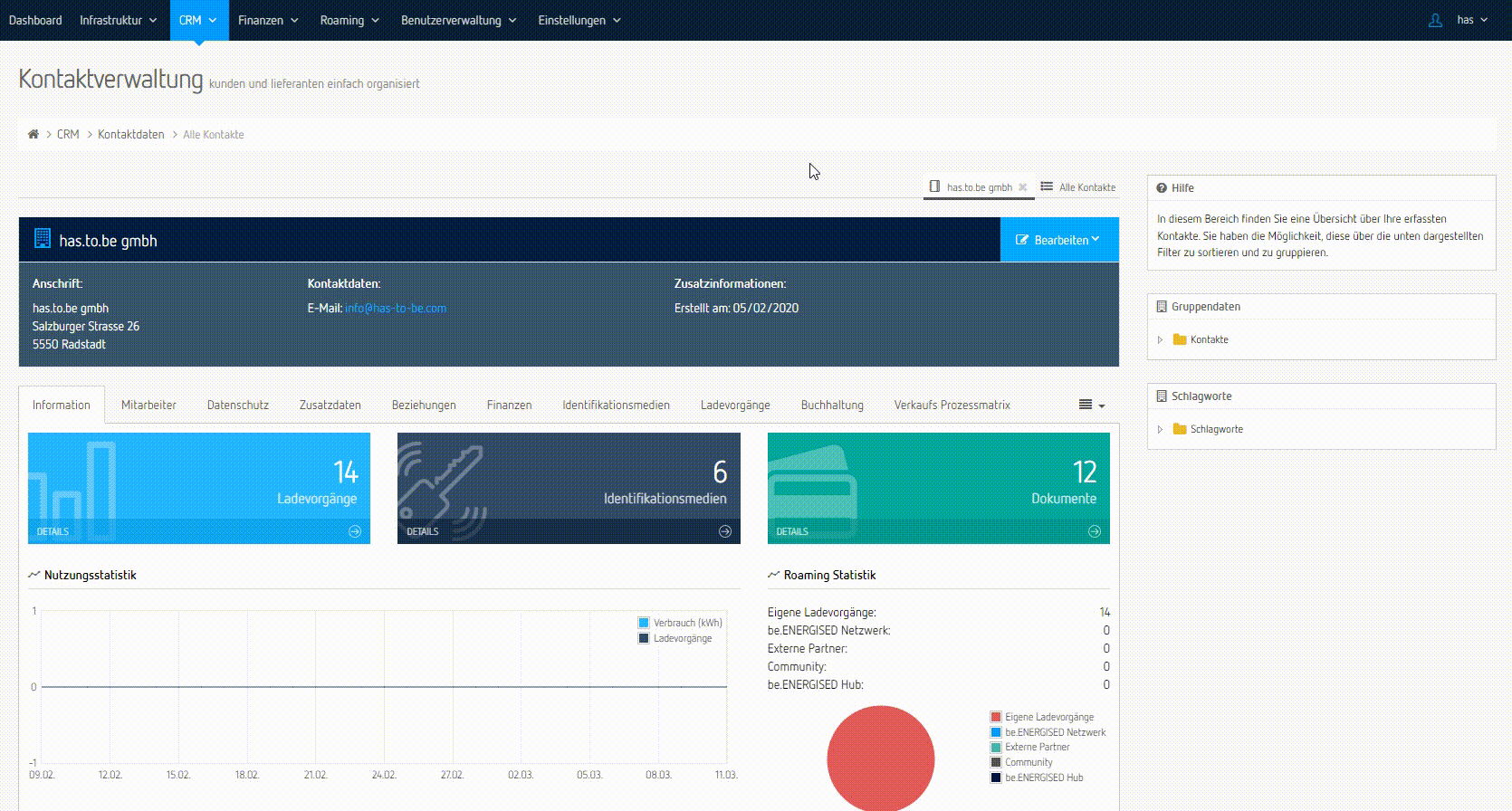Image resolution: width=1512 pixels, height=811 pixels.
Task: Click the 6 Identifikationsmedien count
Action: coord(720,472)
